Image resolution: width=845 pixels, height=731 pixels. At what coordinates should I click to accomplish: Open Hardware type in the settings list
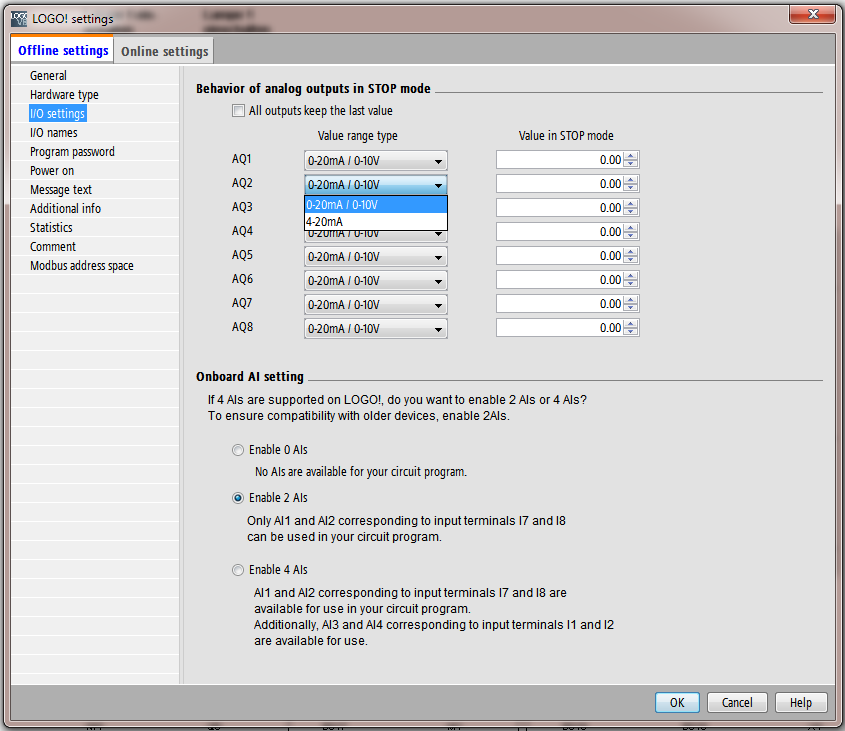[x=64, y=95]
